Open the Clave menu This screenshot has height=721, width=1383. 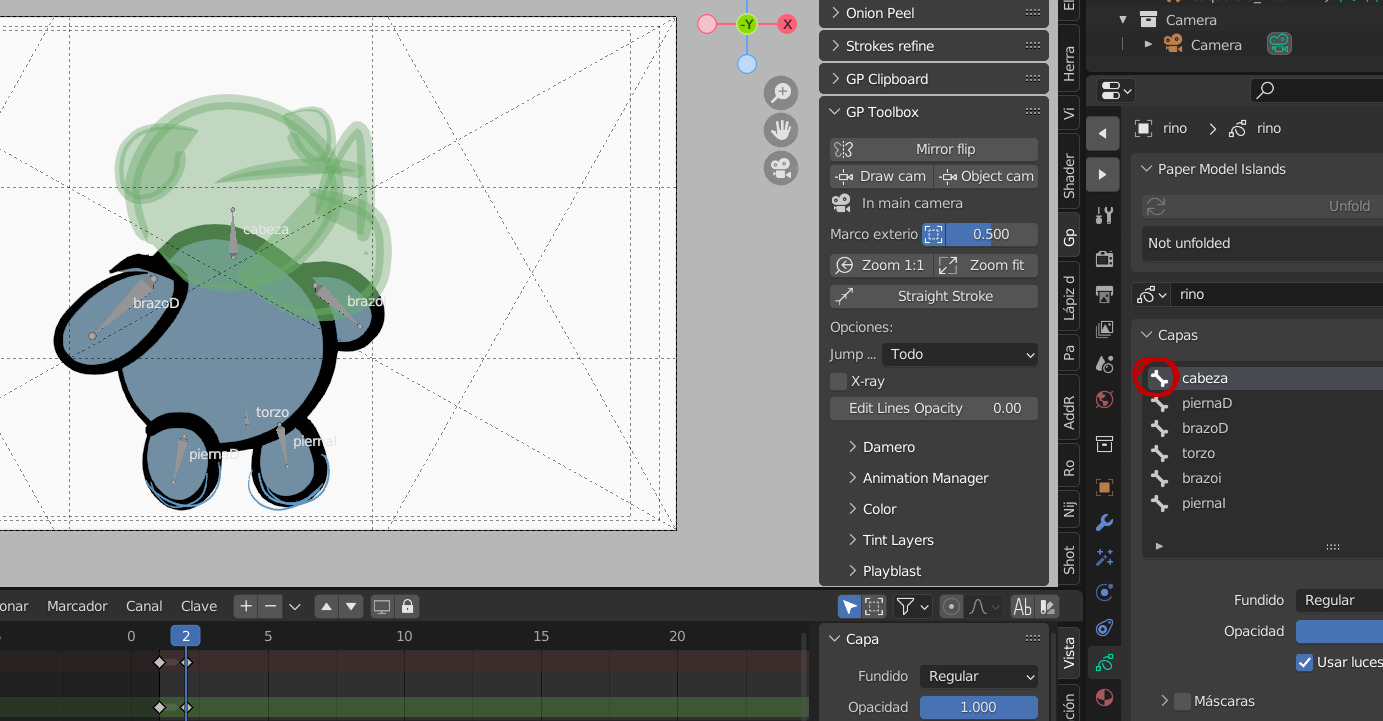(199, 606)
